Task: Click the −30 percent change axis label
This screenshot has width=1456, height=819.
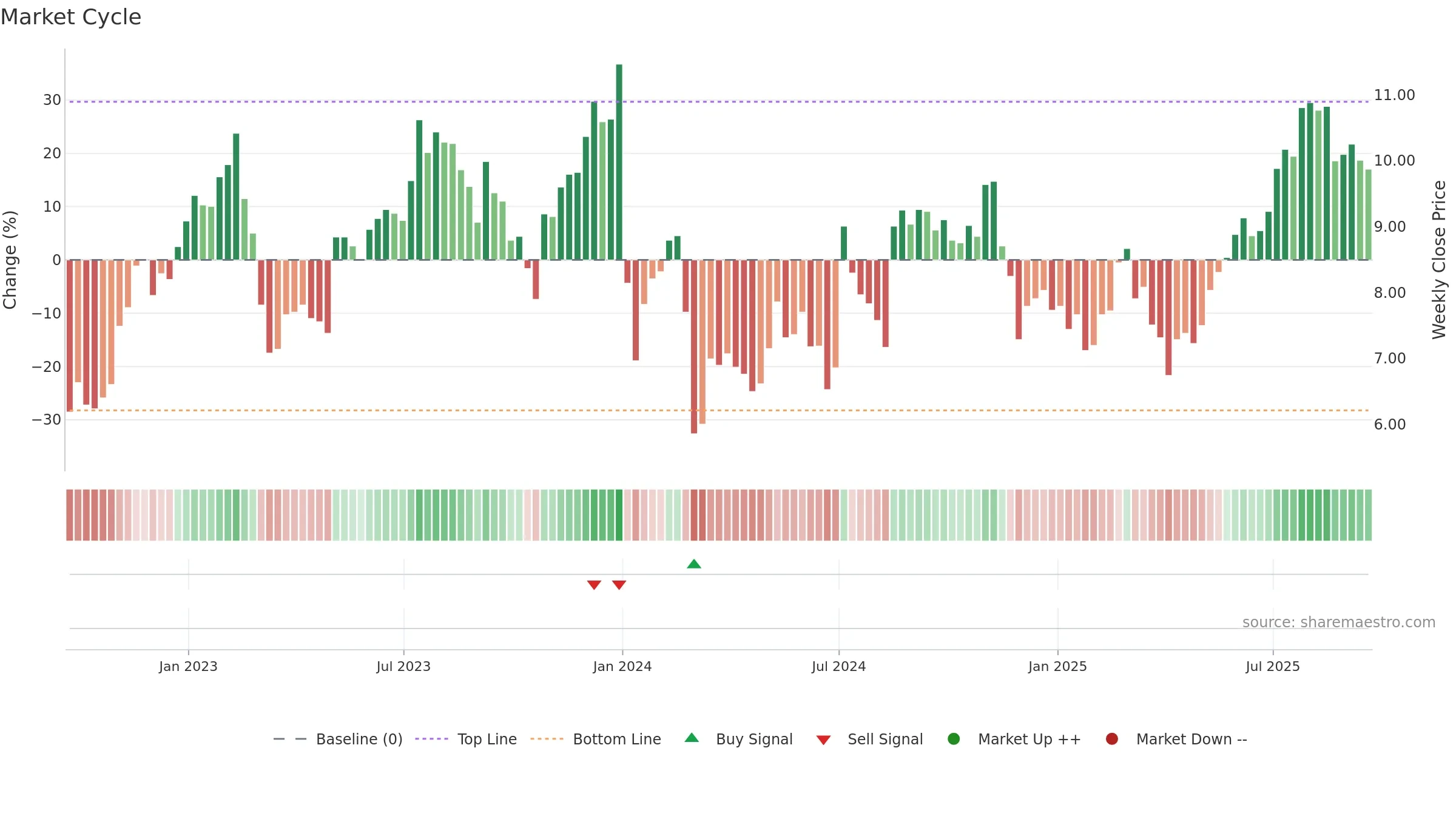Action: pos(47,420)
